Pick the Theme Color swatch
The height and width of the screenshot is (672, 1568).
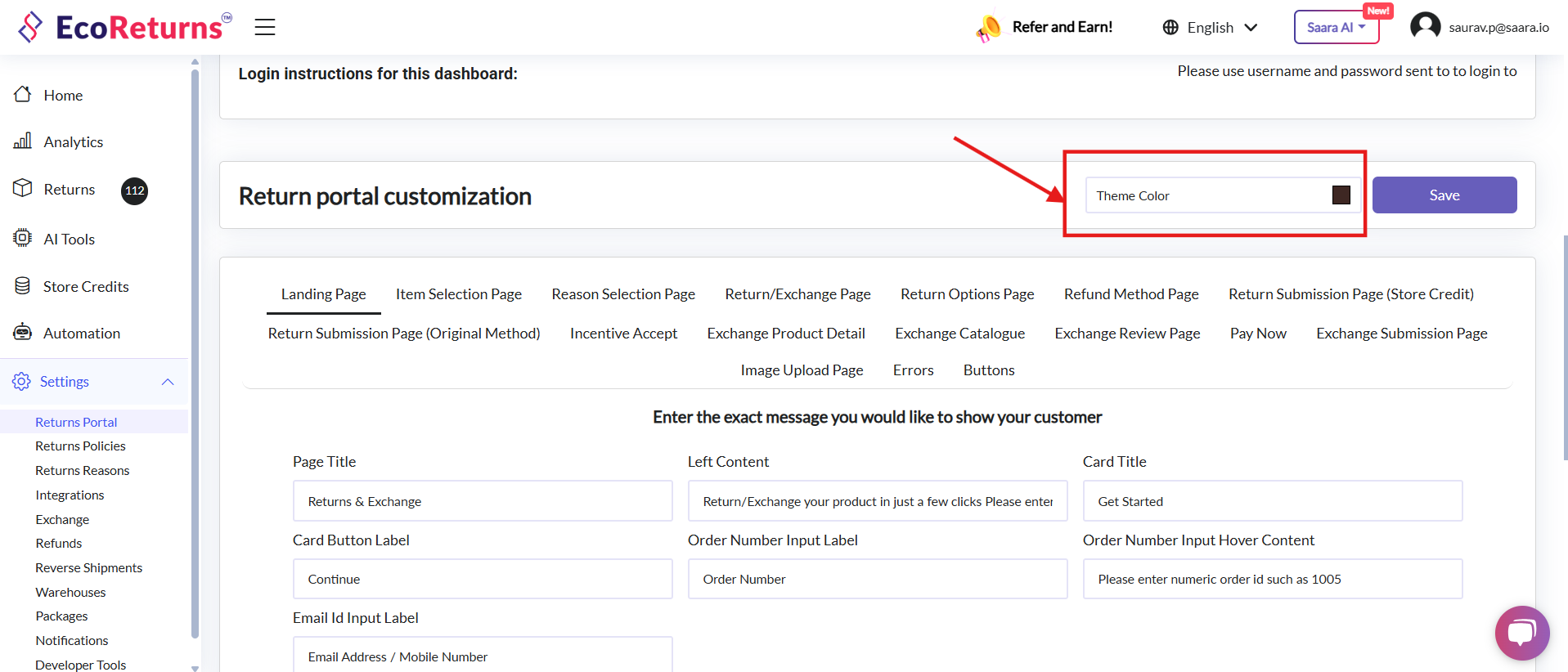[1341, 195]
